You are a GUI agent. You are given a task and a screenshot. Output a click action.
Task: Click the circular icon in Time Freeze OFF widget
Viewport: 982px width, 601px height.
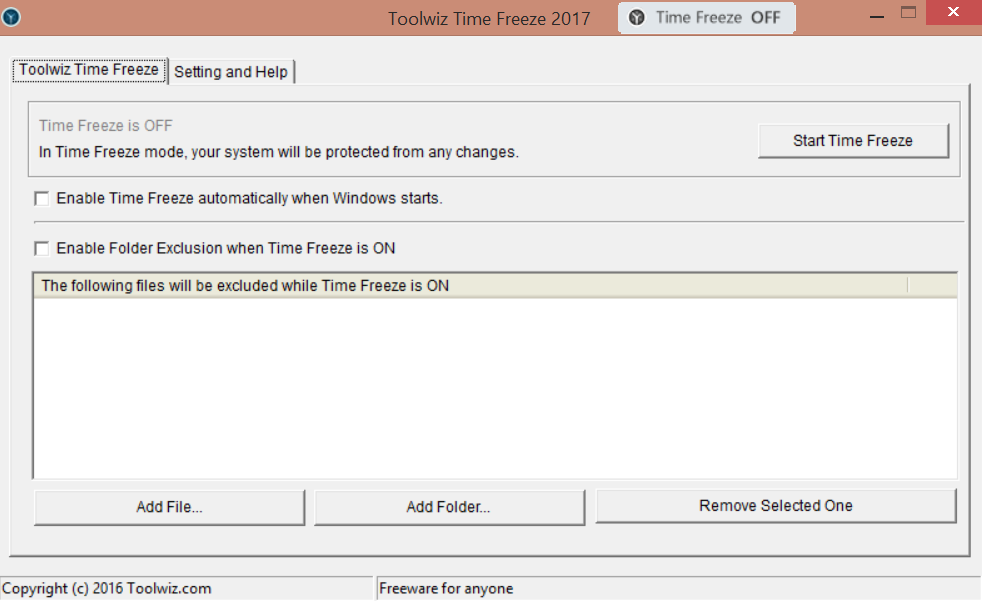[637, 18]
